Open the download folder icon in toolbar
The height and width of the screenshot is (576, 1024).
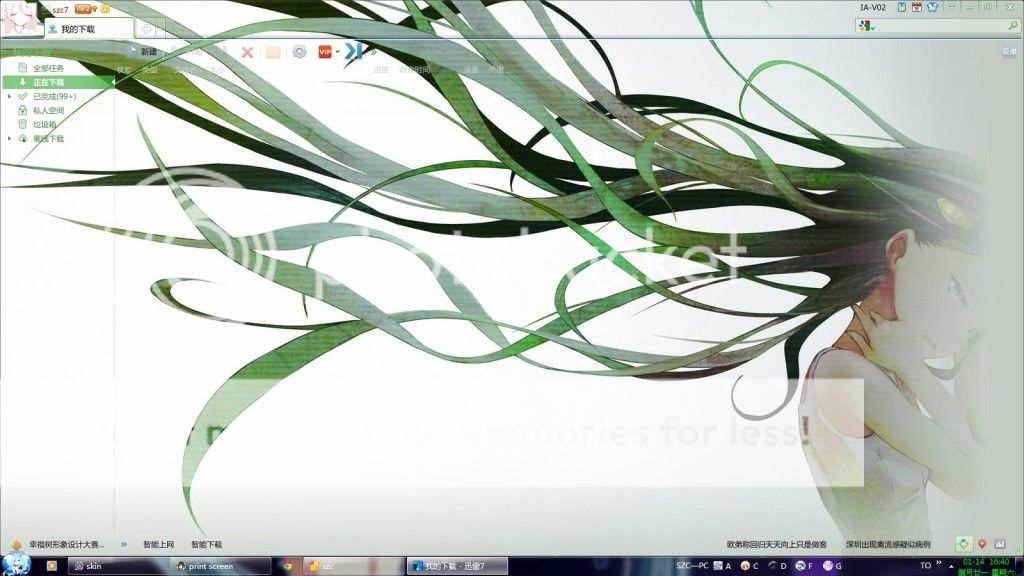point(272,52)
